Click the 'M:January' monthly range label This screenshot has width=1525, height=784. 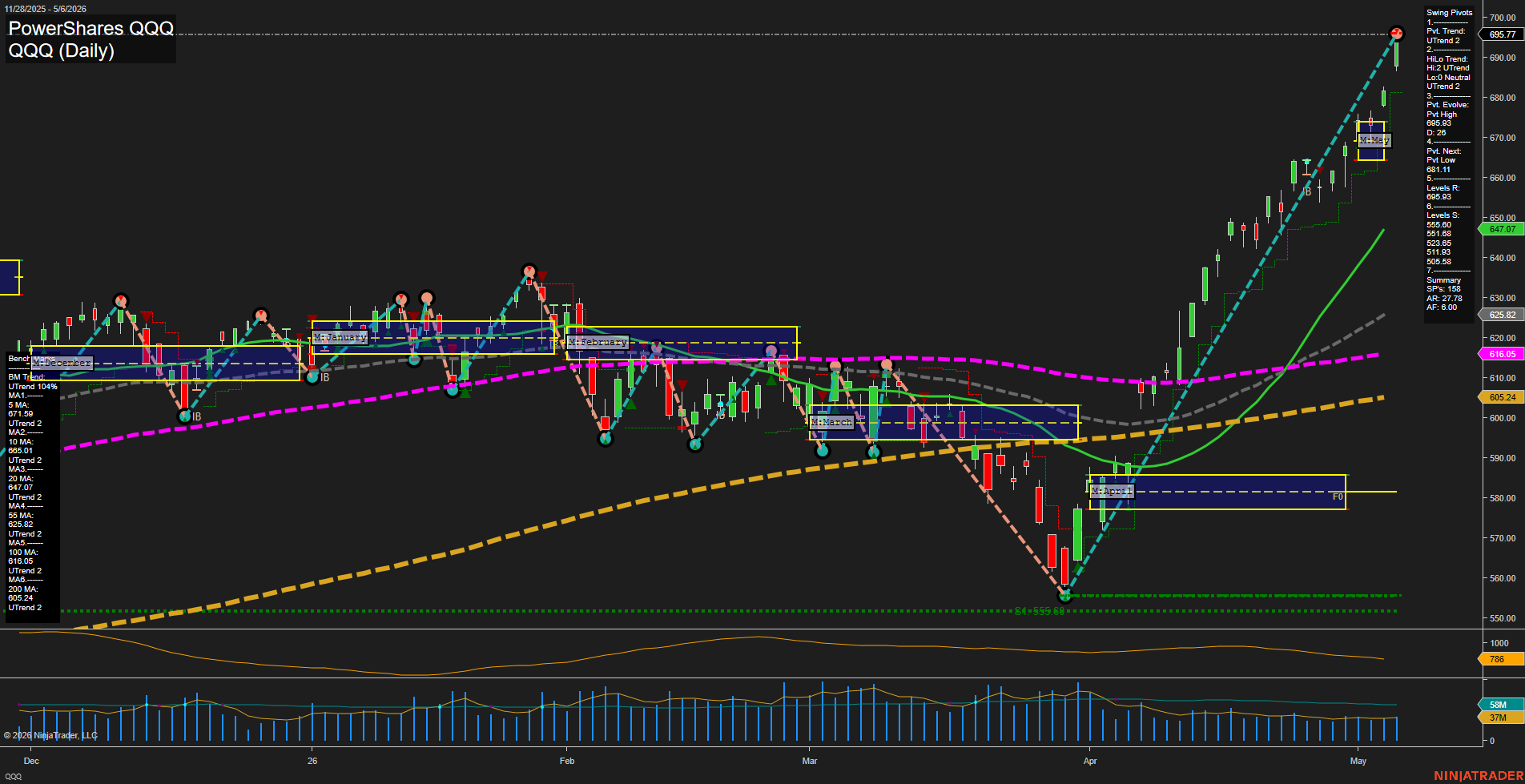[340, 337]
